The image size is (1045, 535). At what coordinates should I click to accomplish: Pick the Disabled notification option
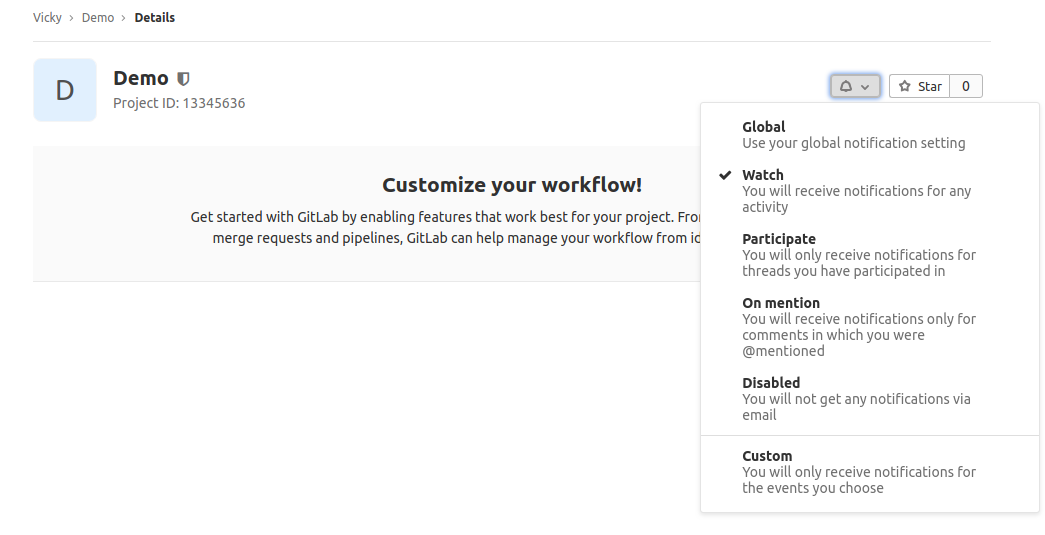(856, 398)
